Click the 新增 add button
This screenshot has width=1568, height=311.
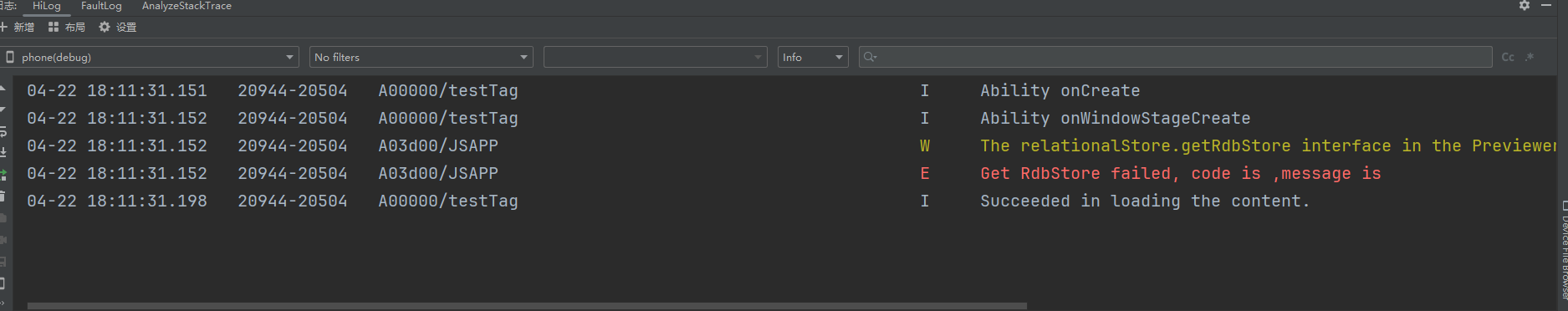click(x=18, y=27)
